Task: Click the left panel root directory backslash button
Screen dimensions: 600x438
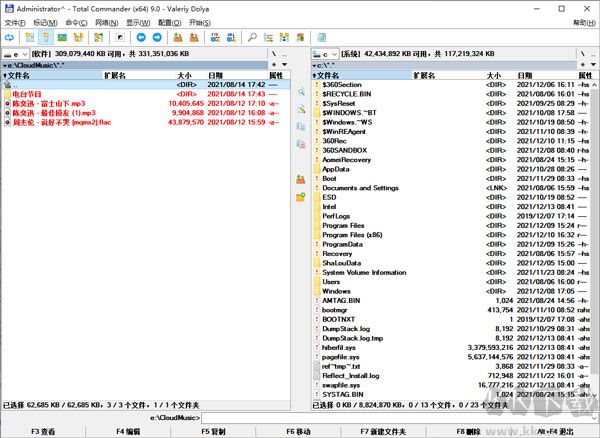Action: (x=274, y=54)
